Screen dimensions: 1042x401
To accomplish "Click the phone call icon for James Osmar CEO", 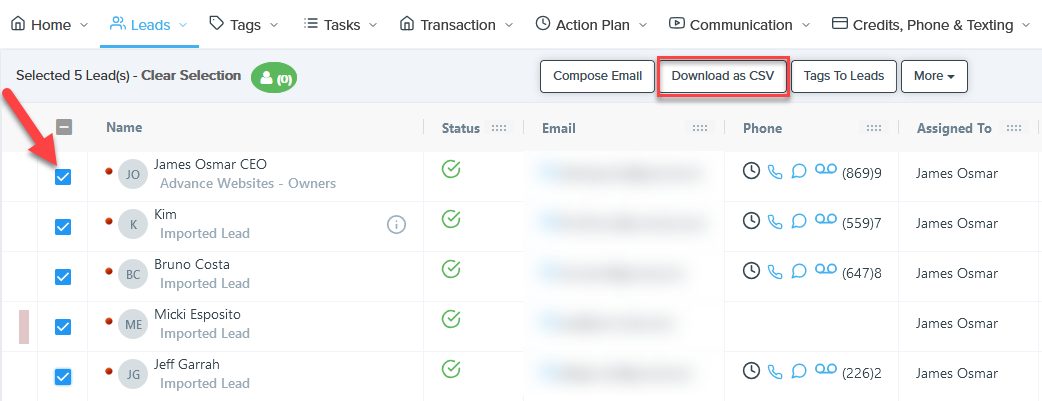I will point(775,172).
